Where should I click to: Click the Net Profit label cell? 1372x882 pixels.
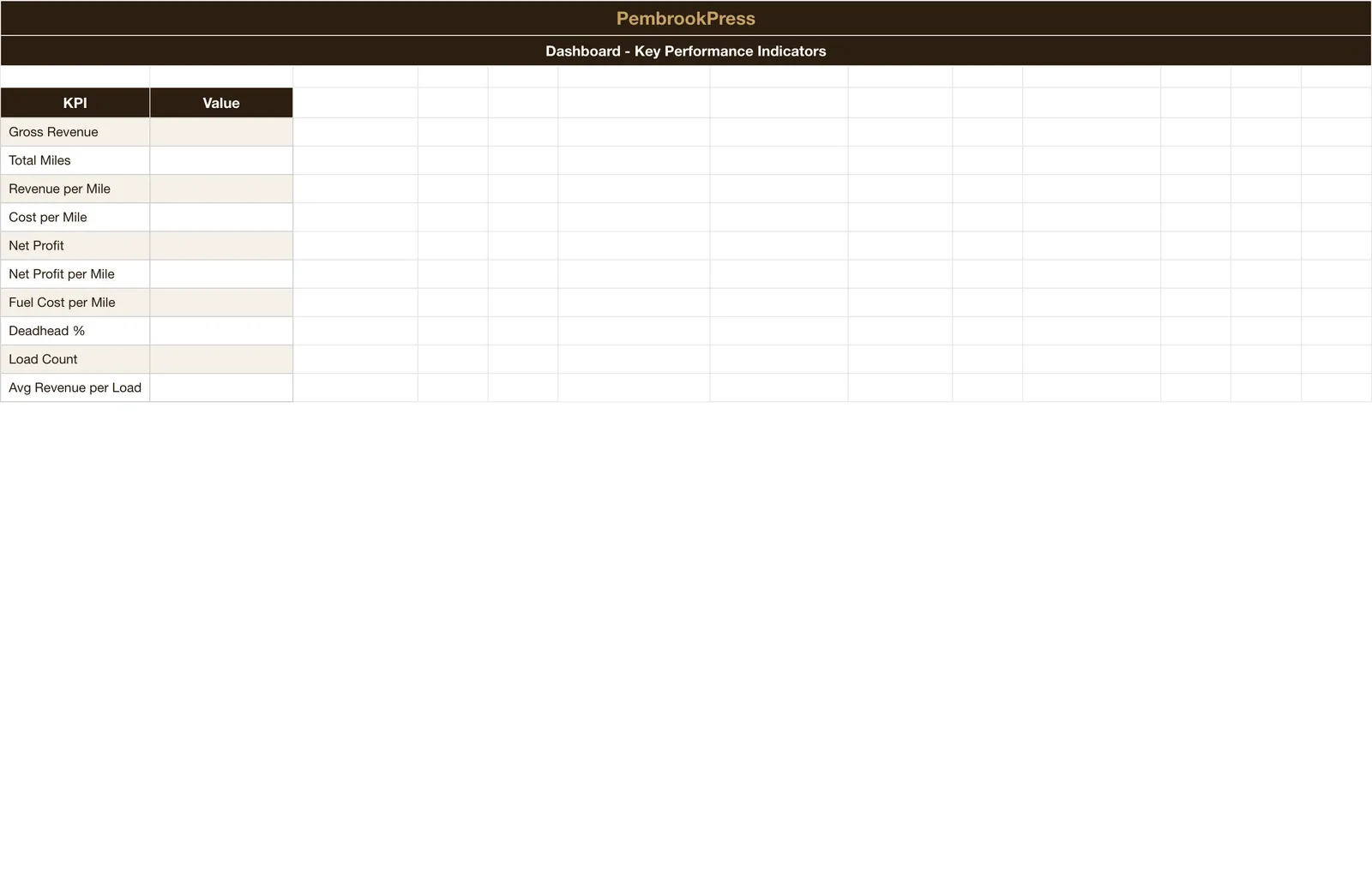click(x=75, y=245)
